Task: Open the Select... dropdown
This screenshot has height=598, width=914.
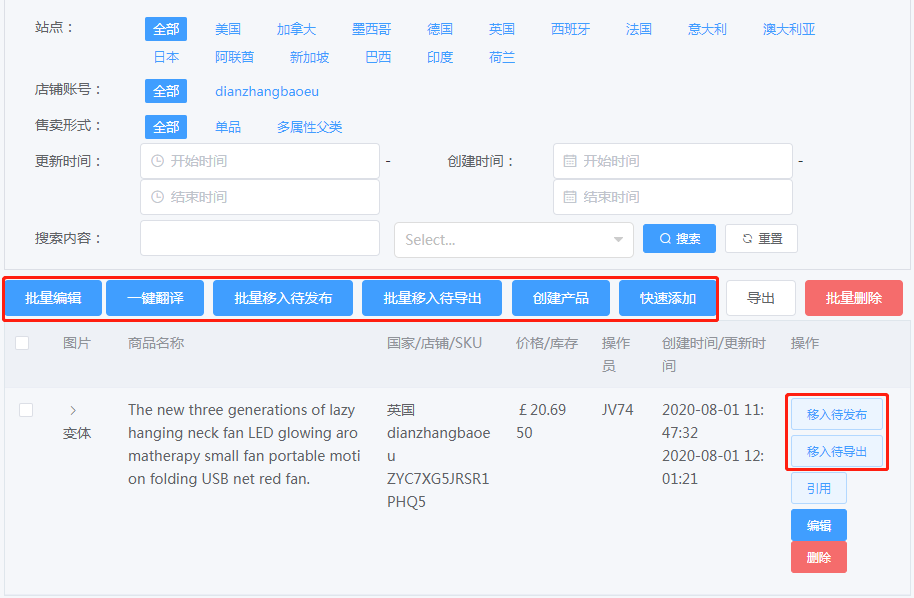Action: (514, 240)
